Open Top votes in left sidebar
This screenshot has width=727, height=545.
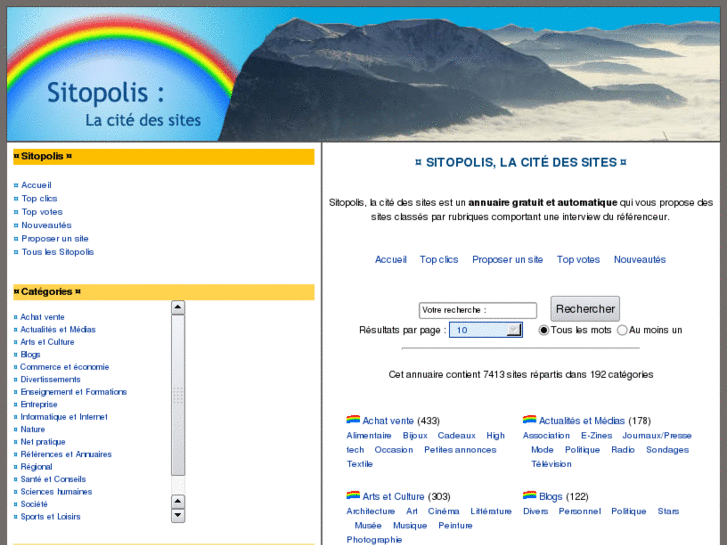(x=42, y=212)
